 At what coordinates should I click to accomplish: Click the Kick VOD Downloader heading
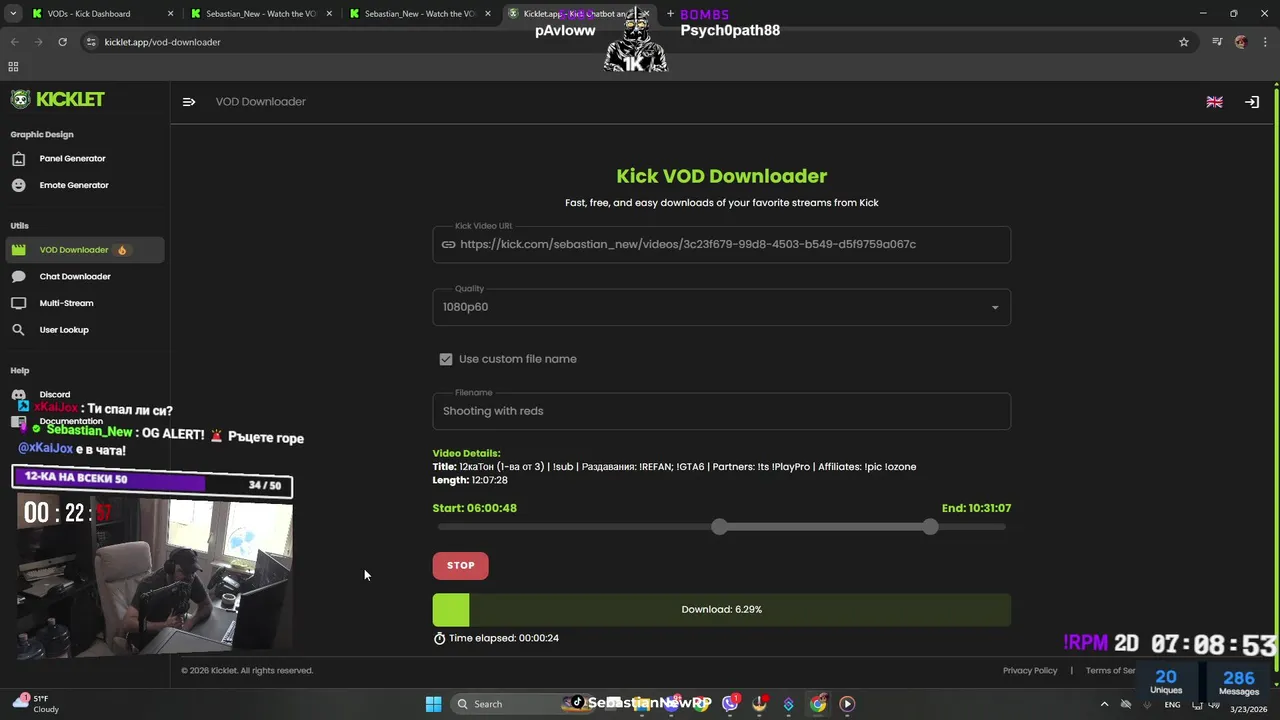pyautogui.click(x=721, y=176)
